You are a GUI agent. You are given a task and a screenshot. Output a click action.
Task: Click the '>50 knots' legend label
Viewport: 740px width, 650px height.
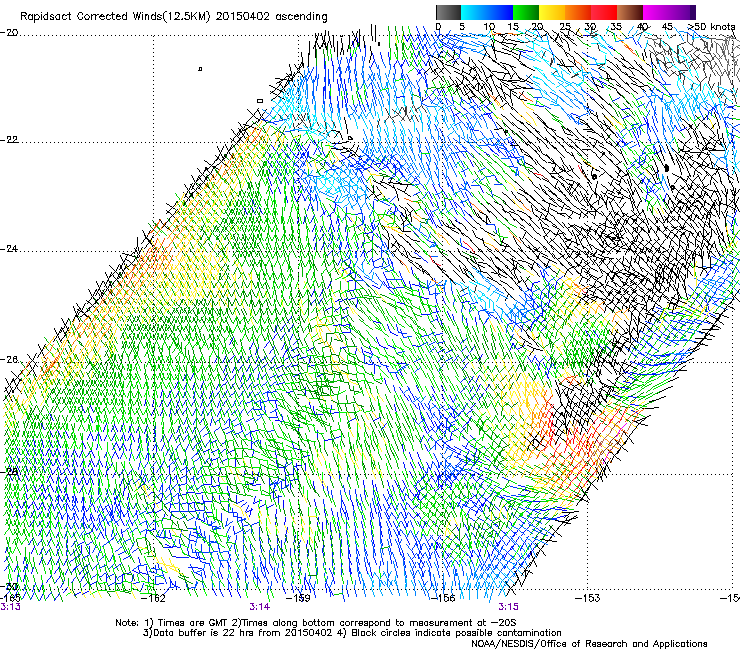coord(712,27)
